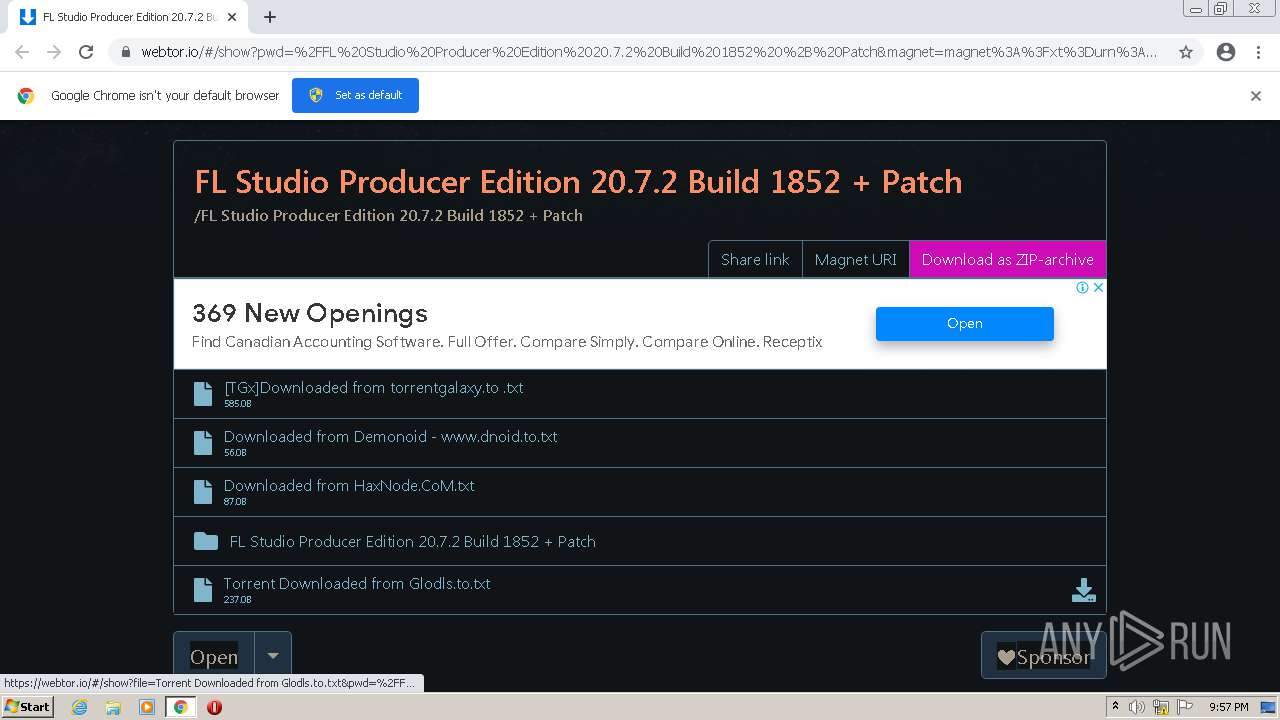Click the folder icon for FL Studio folder

pyautogui.click(x=206, y=541)
